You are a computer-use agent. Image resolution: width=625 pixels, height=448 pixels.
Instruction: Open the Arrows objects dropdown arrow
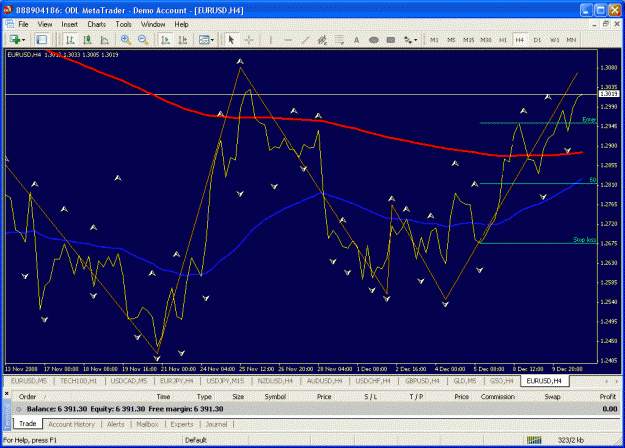[416, 40]
